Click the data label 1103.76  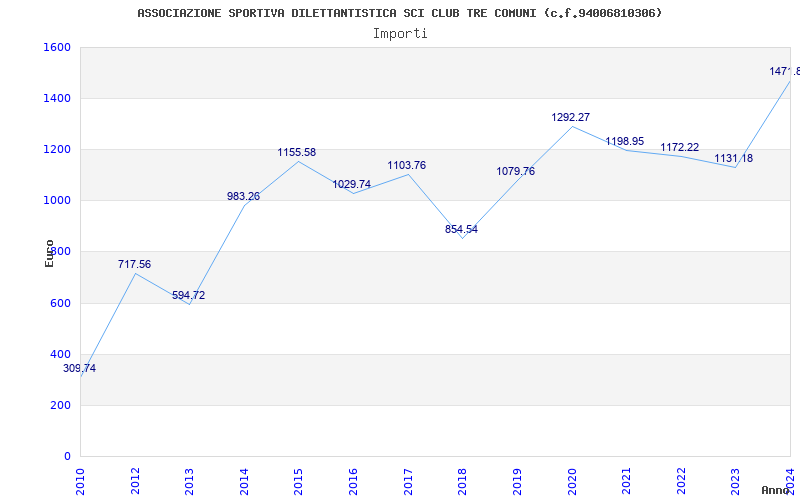point(407,166)
